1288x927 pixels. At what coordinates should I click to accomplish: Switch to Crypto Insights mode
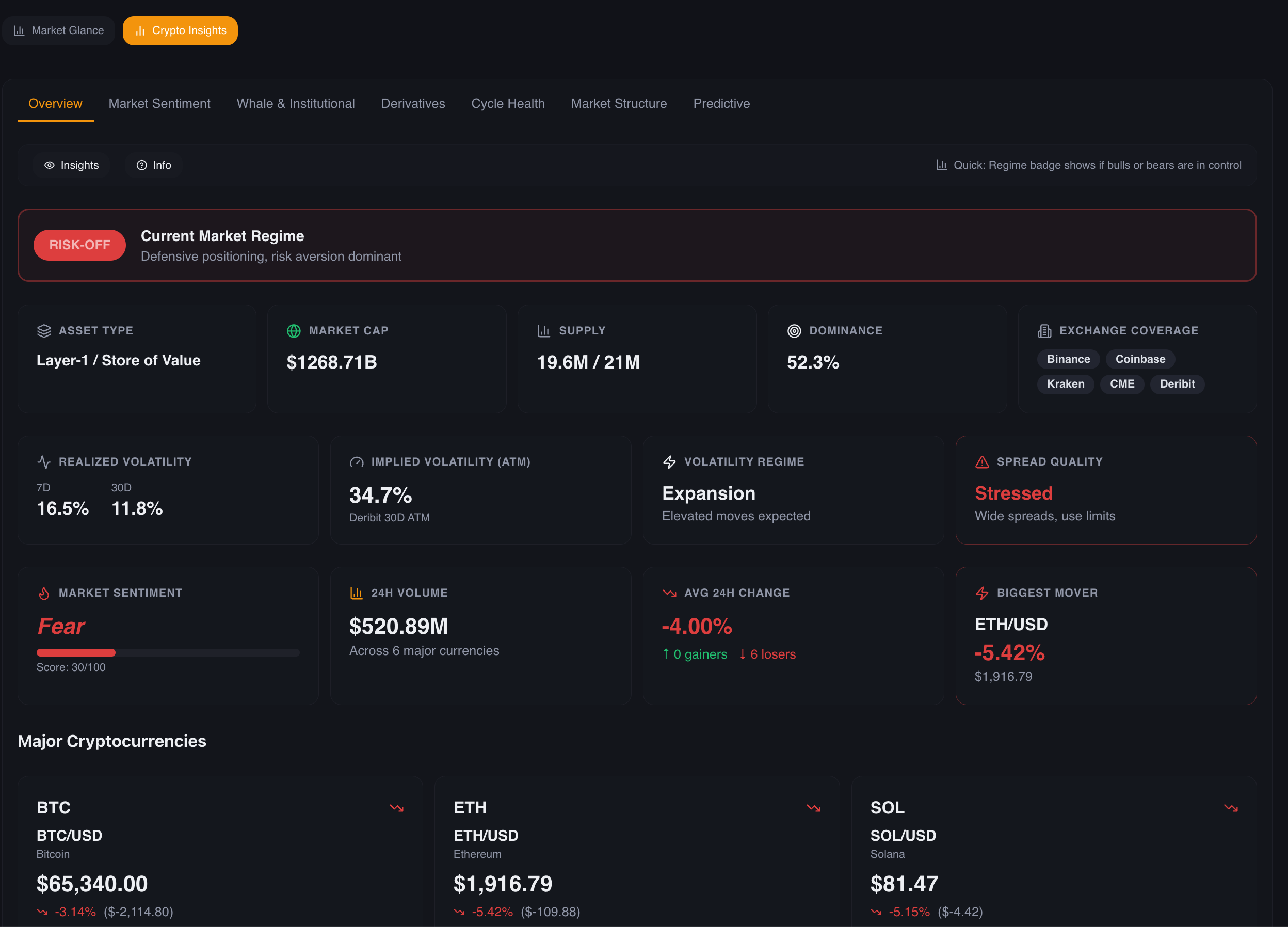(x=180, y=30)
